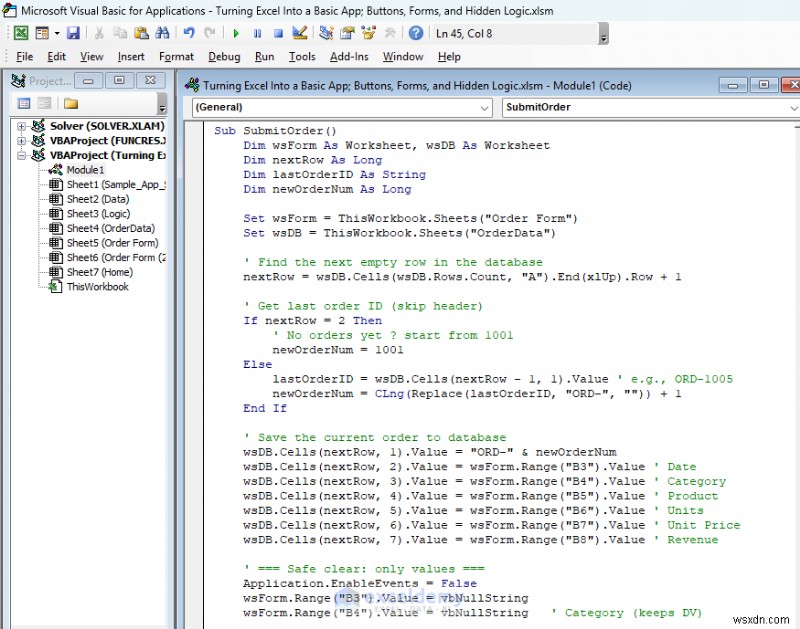Select Sheet4 (OrderData) in project tree

click(111, 229)
